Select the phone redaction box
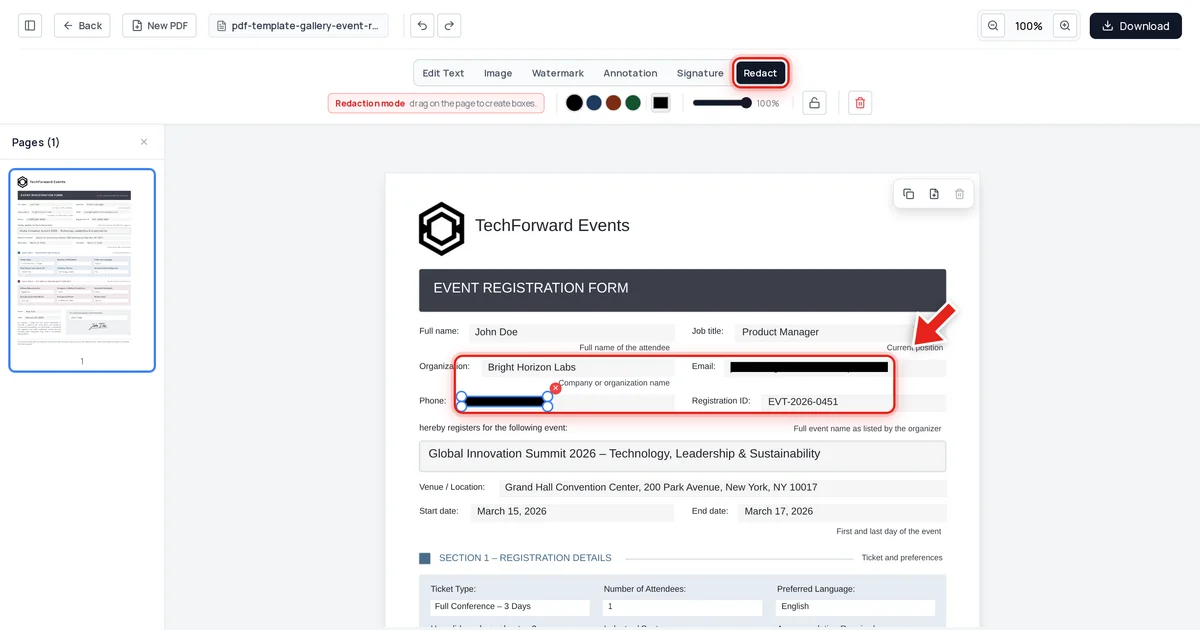This screenshot has width=1200, height=630. point(504,402)
